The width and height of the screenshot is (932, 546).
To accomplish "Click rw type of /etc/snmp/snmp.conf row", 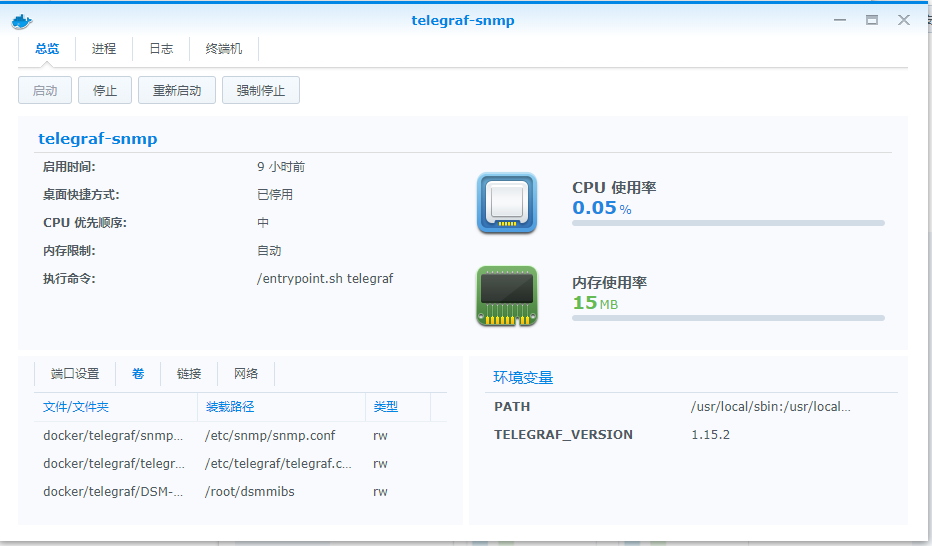I will (x=380, y=435).
